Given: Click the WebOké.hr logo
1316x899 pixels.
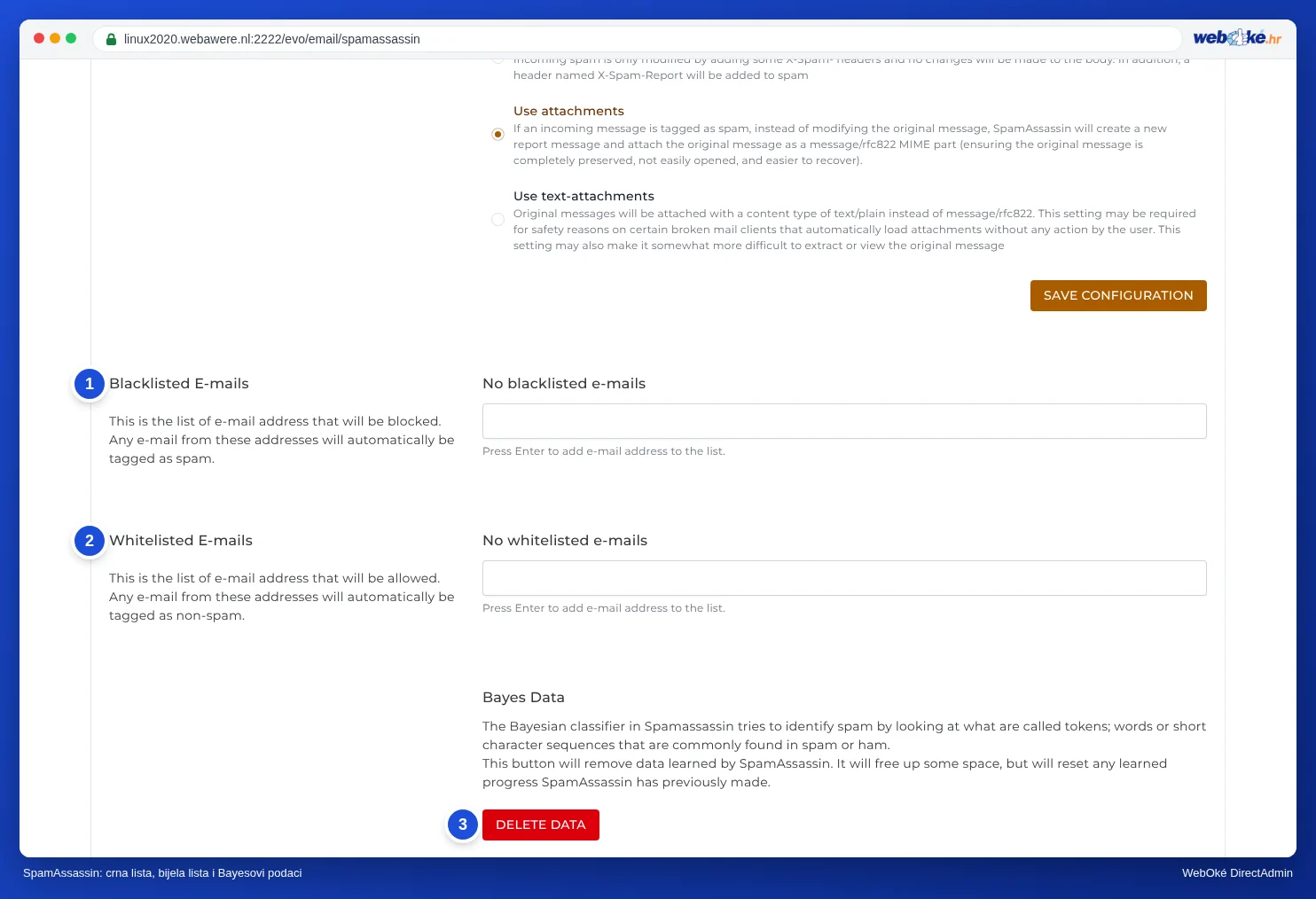Looking at the screenshot, I should (x=1237, y=37).
